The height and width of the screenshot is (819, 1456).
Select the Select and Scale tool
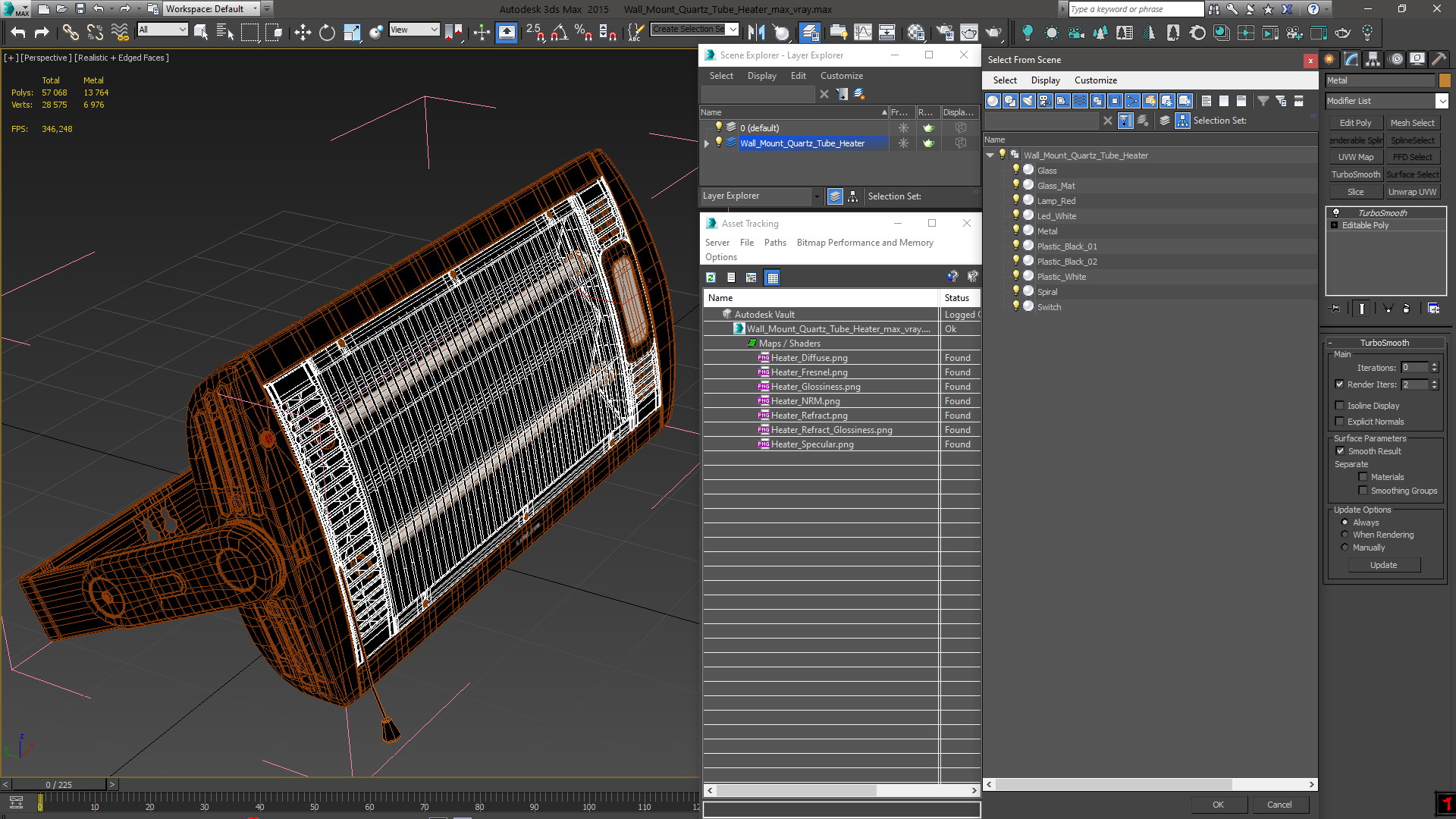click(352, 32)
